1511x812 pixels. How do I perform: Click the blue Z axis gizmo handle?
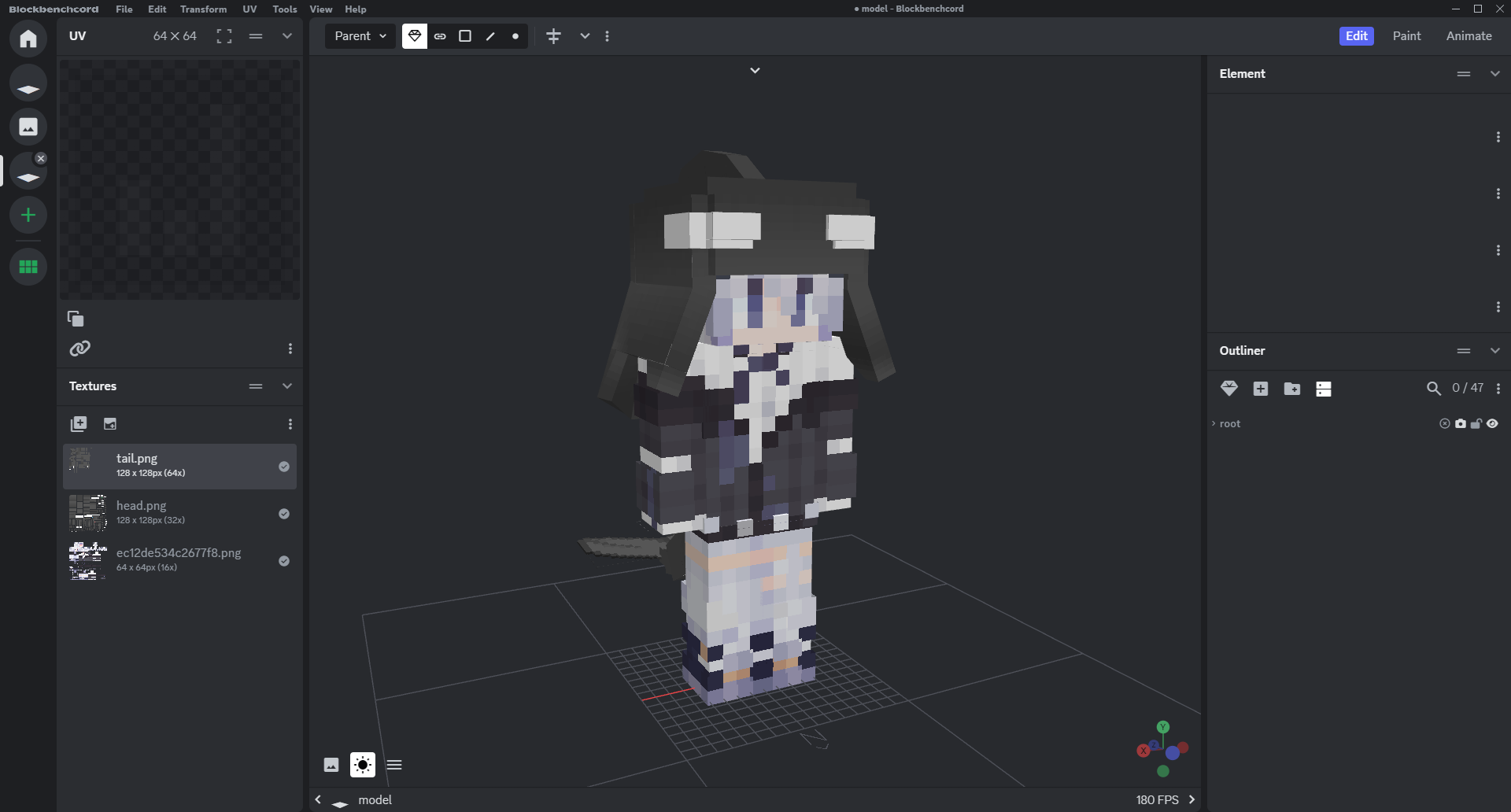tap(1173, 753)
